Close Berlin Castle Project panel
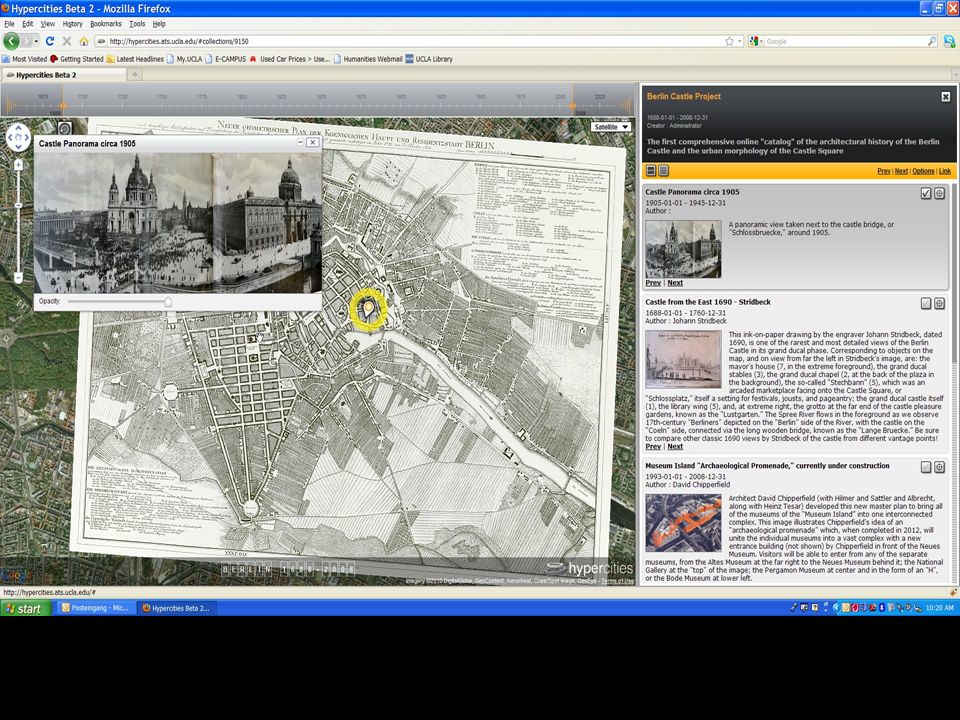Image resolution: width=960 pixels, height=720 pixels. click(945, 97)
